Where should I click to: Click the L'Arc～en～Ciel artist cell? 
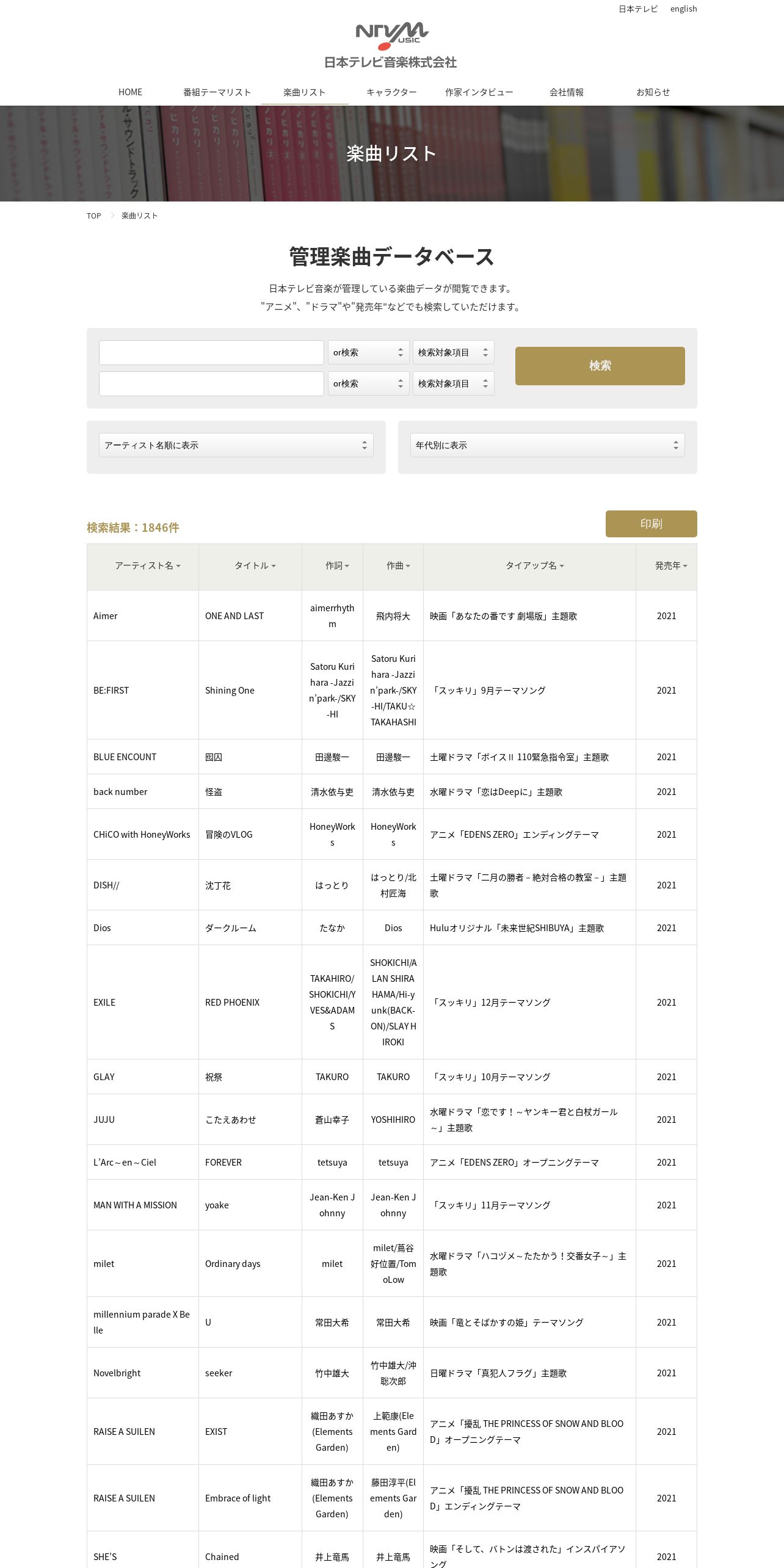coord(143,1163)
